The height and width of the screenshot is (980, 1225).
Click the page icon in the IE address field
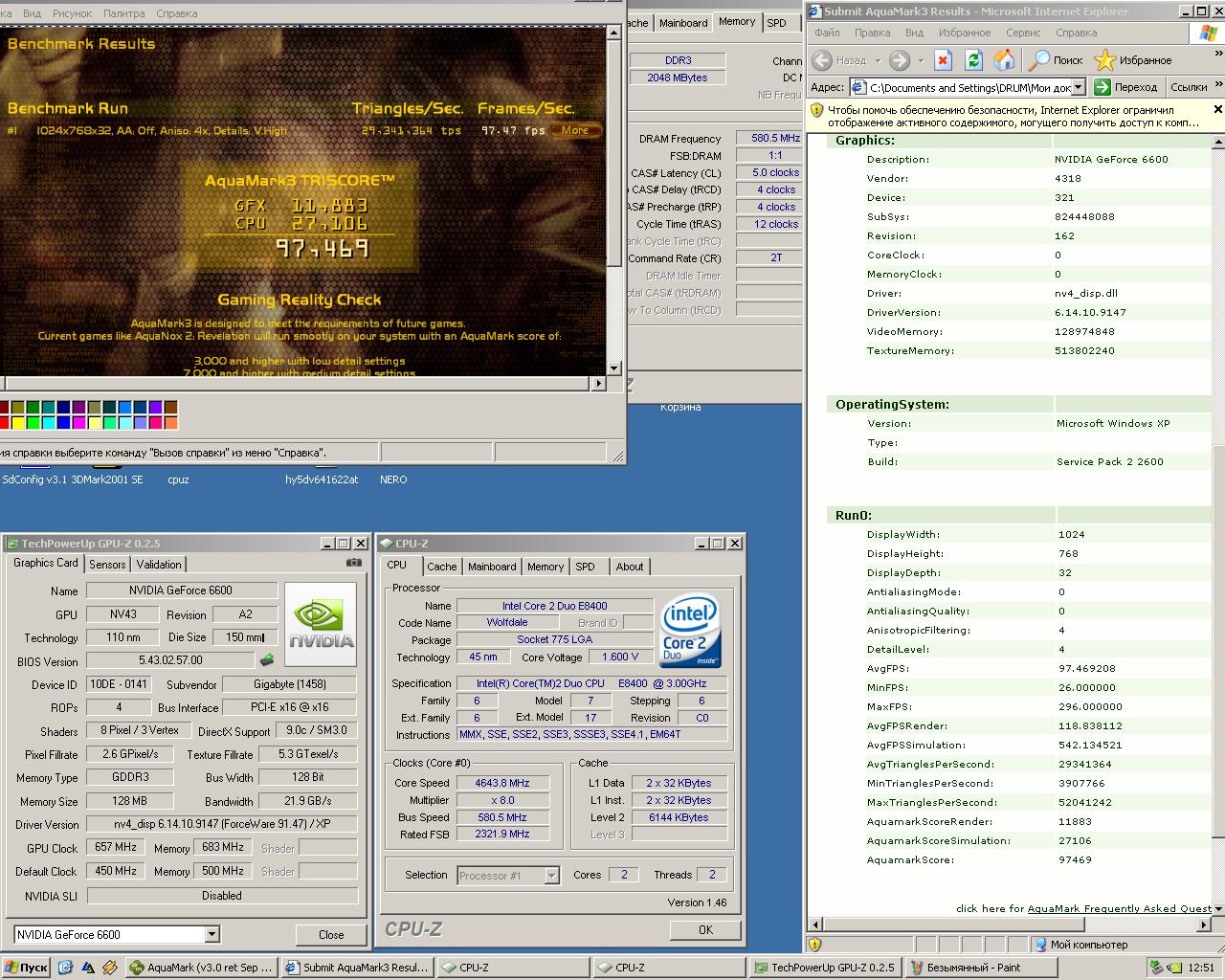[859, 87]
